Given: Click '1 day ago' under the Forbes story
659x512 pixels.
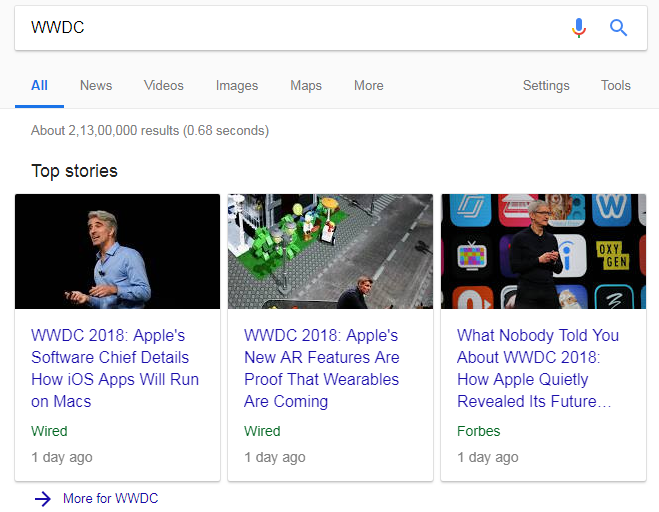Looking at the screenshot, I should click(488, 457).
